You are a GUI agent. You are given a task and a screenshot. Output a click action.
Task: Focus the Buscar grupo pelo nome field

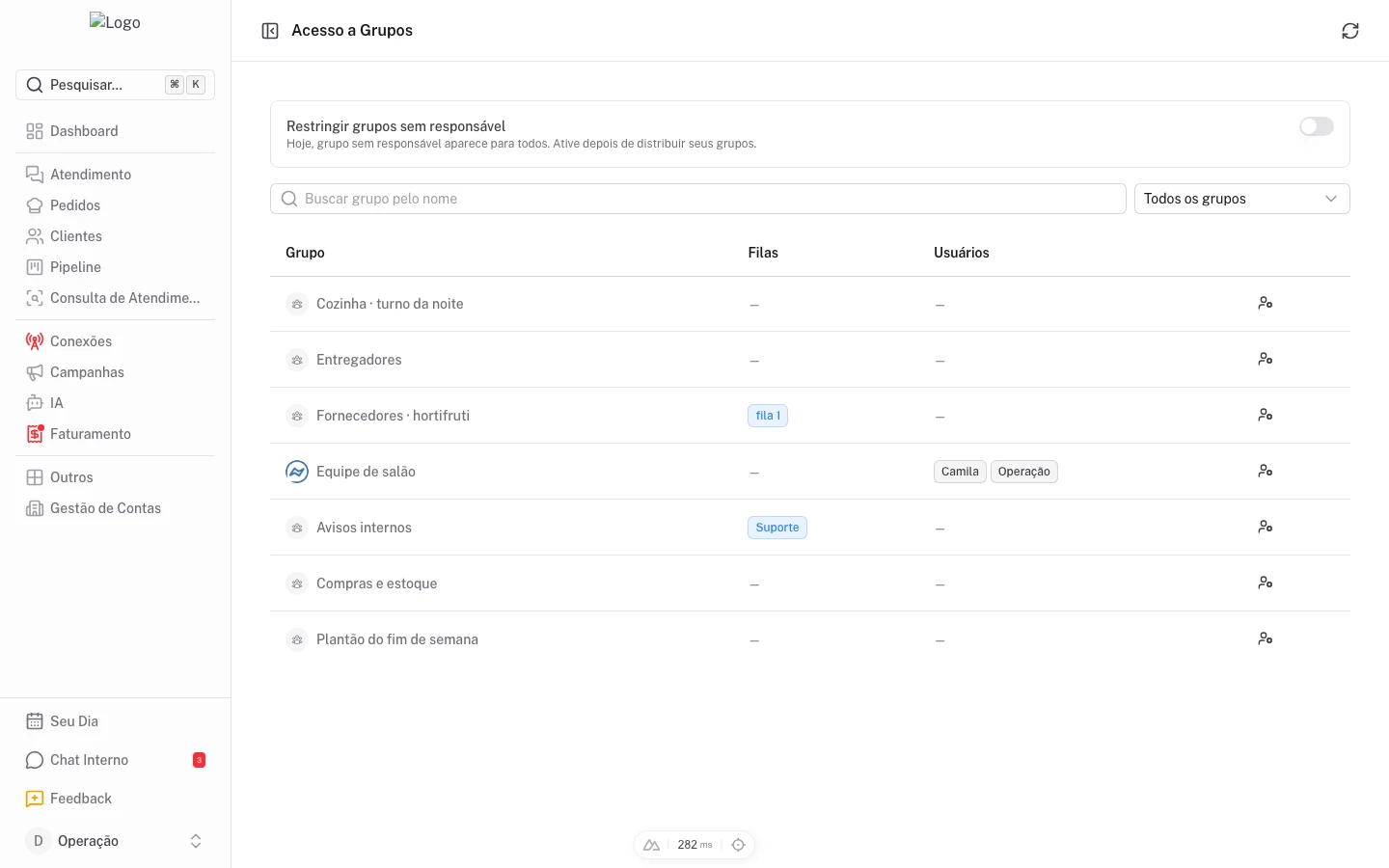pos(698,199)
